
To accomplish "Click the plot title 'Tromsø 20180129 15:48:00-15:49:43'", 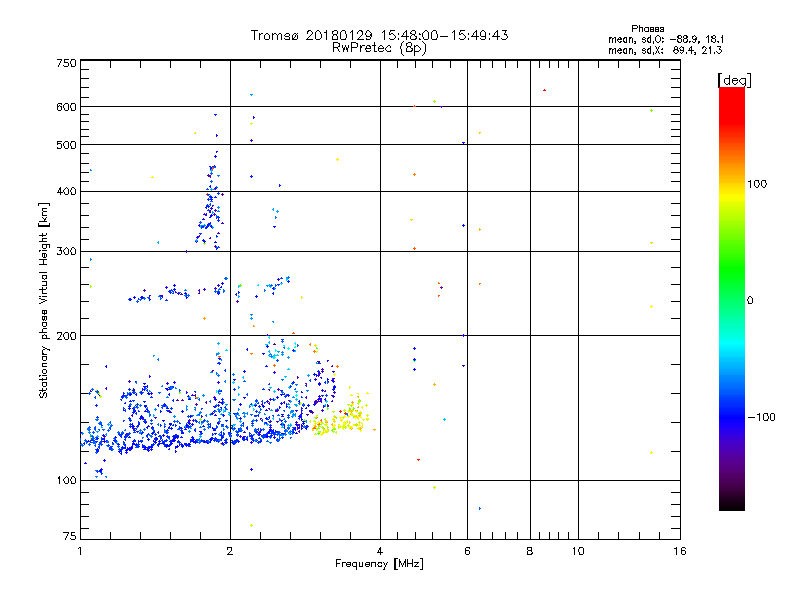I will (379, 35).
